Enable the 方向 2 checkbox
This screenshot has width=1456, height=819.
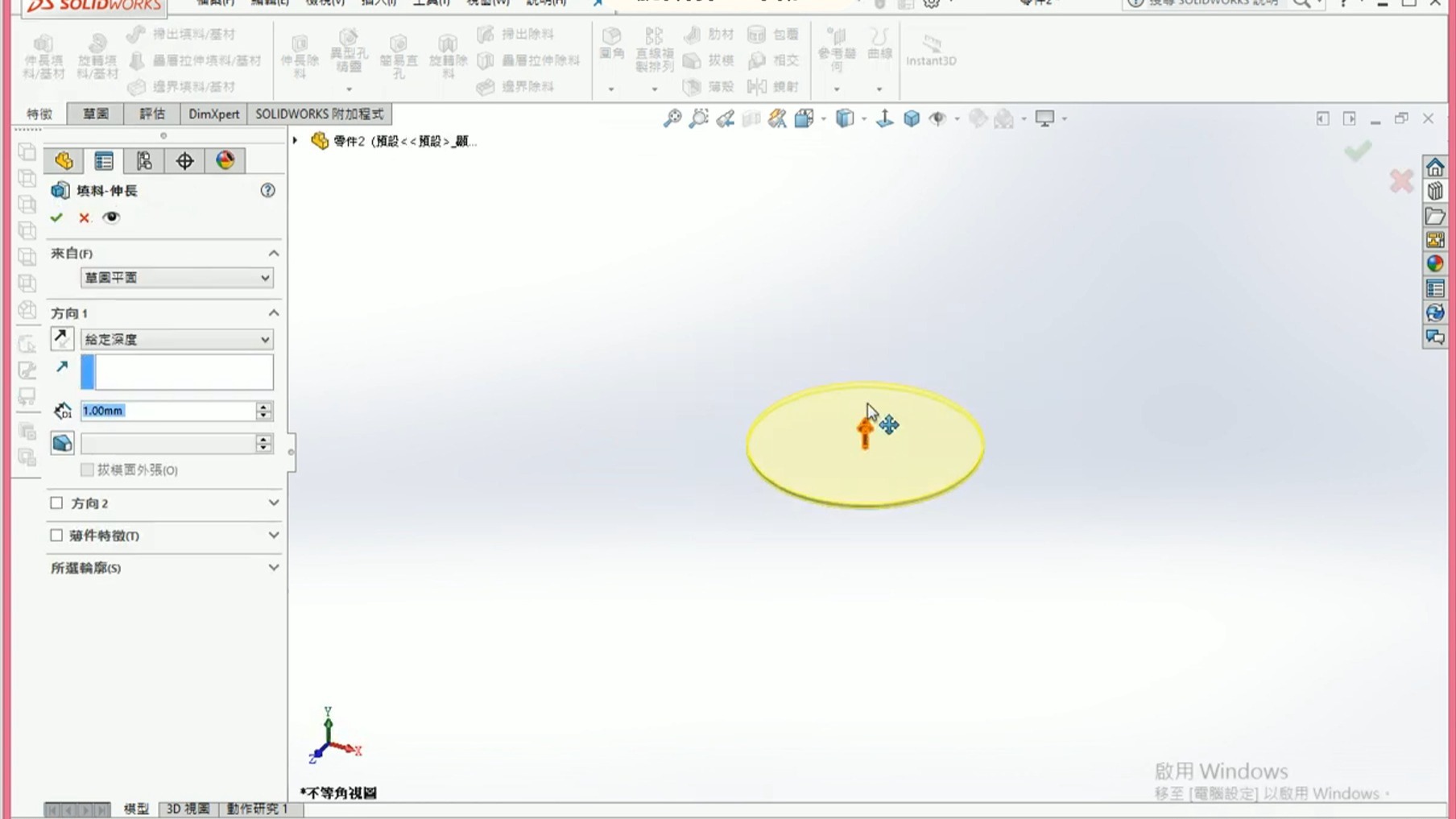pyautogui.click(x=56, y=503)
